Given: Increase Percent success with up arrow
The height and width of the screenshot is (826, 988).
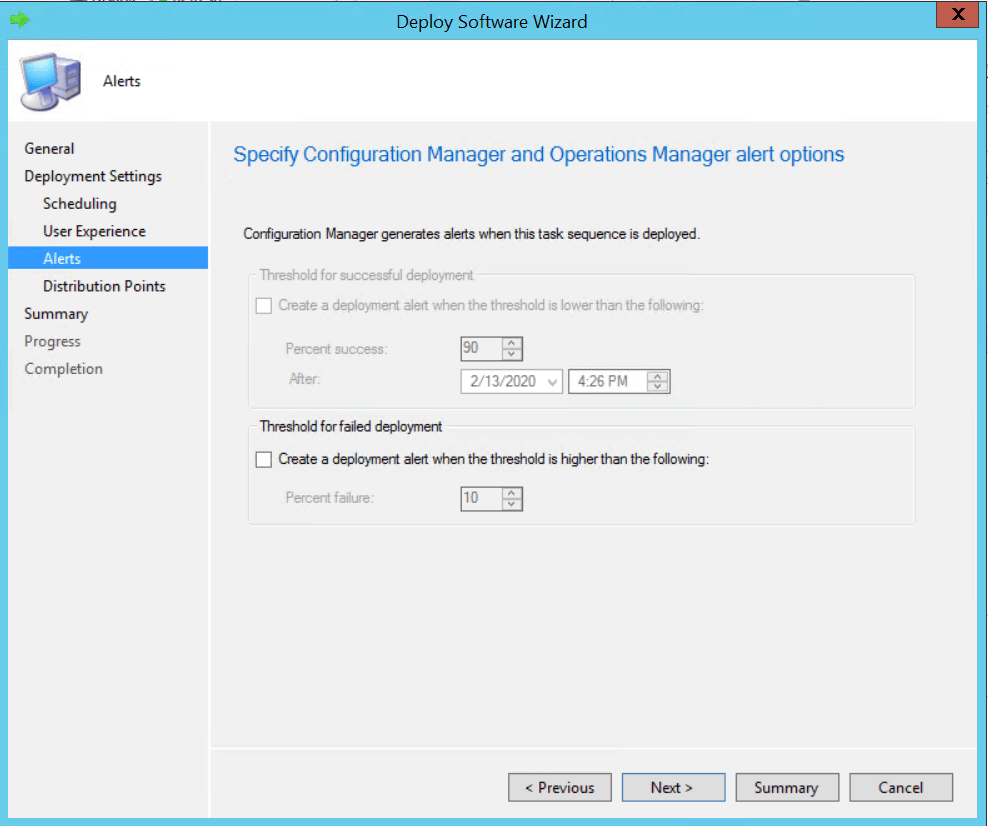Looking at the screenshot, I should point(512,343).
